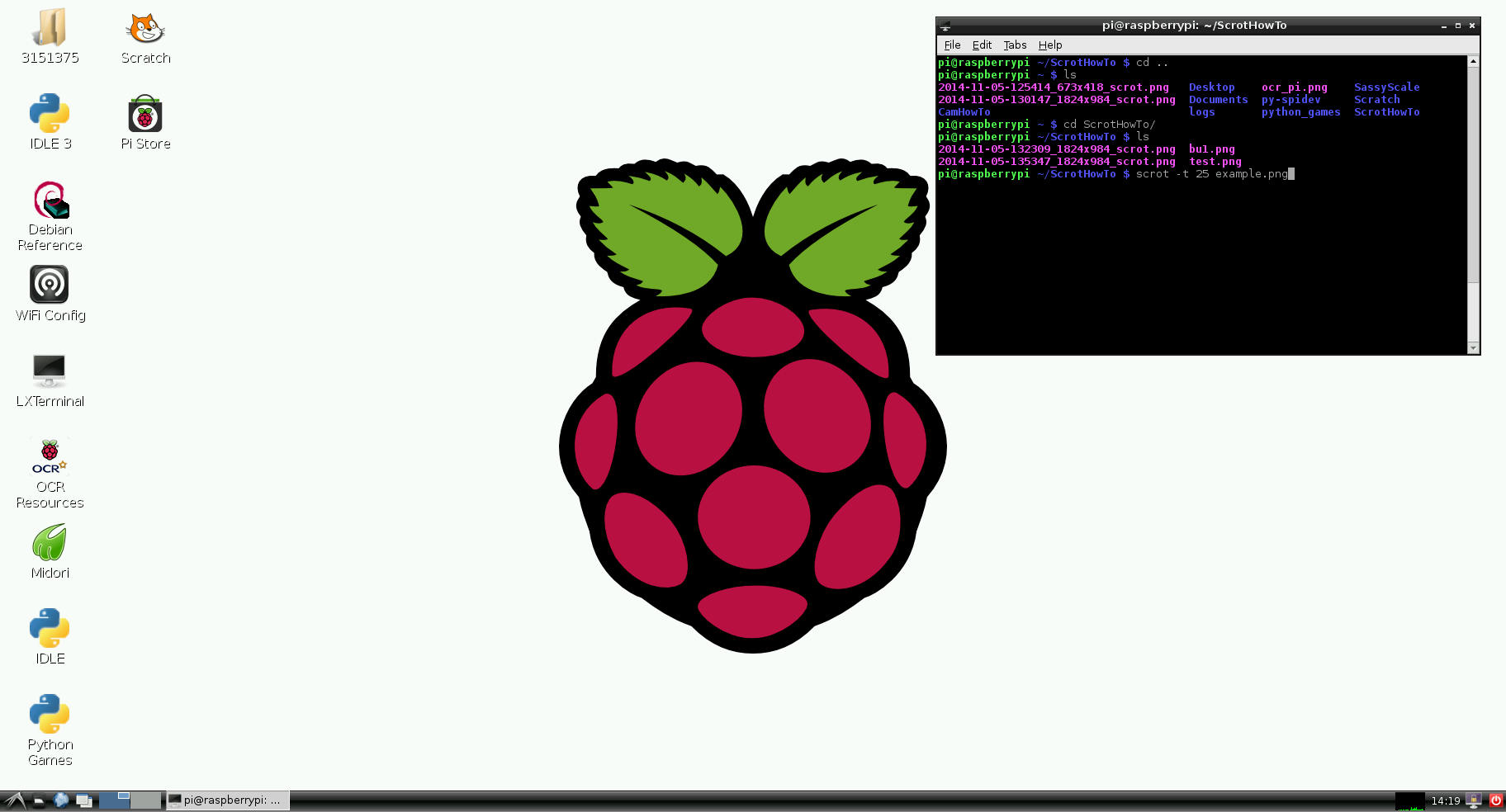
Task: Launch the WiFi Config utility
Action: tap(49, 285)
